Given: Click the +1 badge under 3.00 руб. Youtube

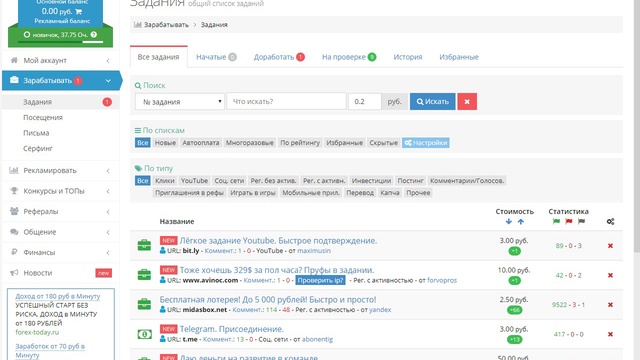Looking at the screenshot, I should pos(514,251).
